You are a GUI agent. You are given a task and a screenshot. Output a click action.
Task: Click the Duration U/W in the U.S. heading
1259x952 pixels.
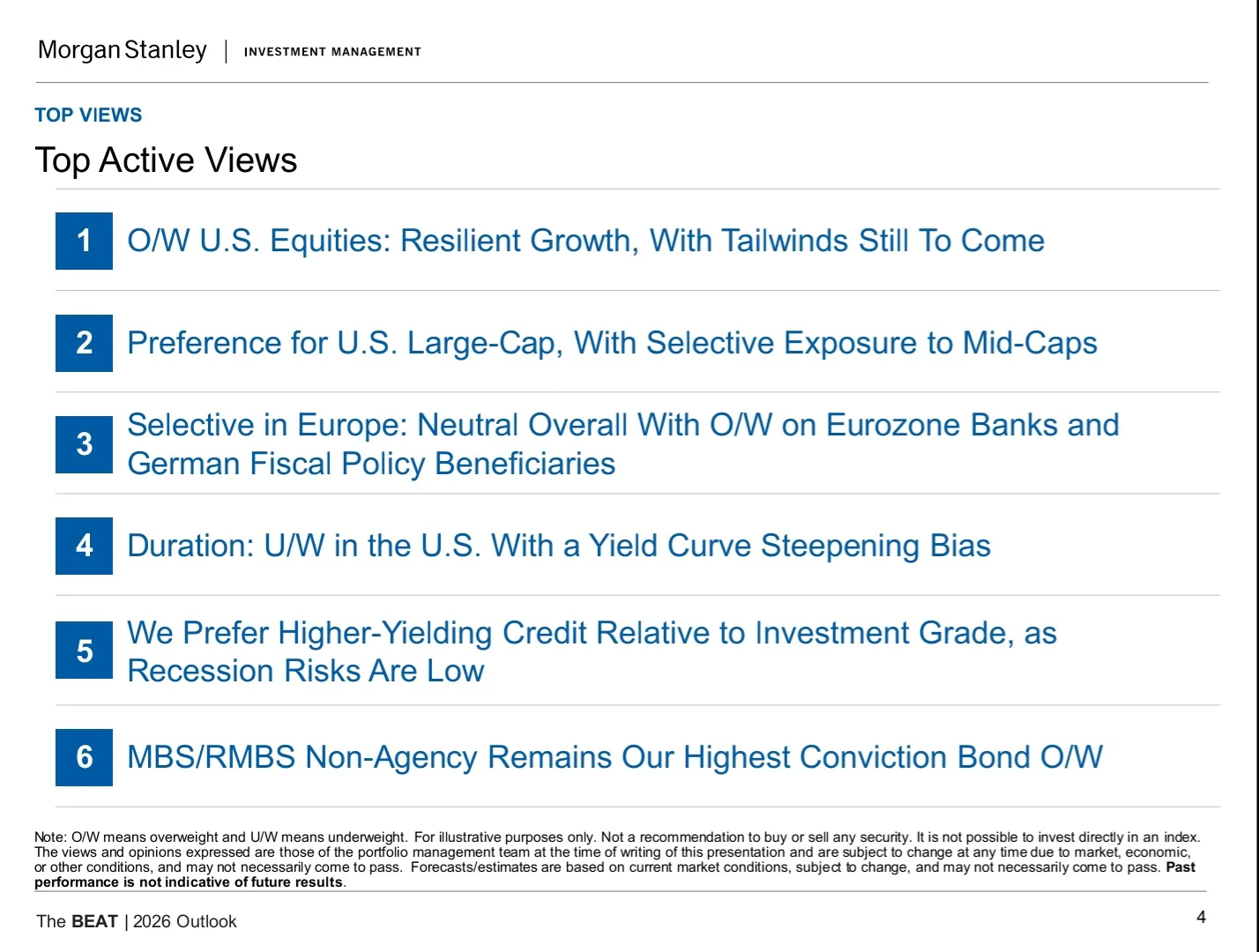point(559,546)
